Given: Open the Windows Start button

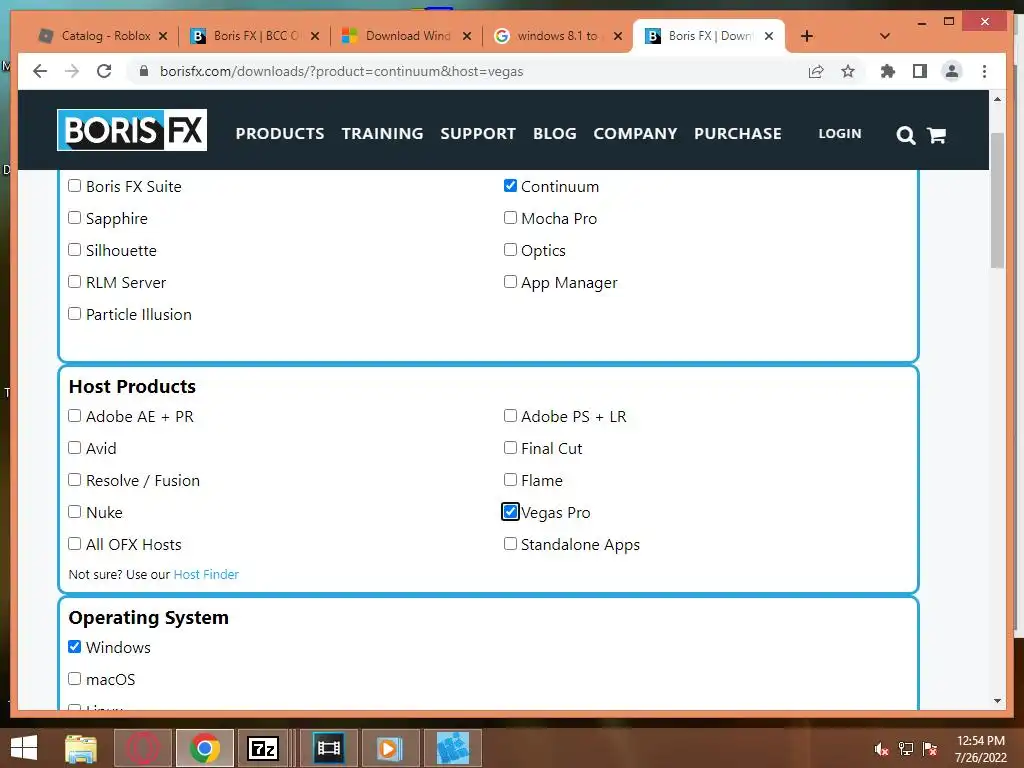Looking at the screenshot, I should point(24,748).
